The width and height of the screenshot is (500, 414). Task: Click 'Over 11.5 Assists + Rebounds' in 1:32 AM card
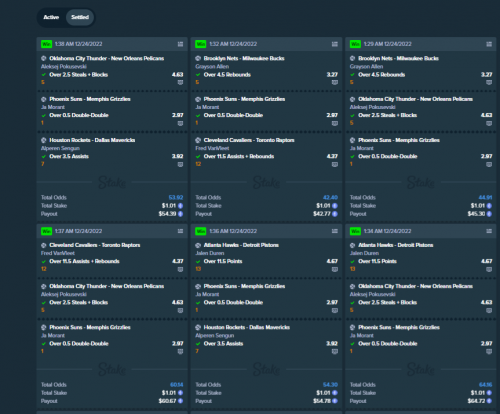pyautogui.click(x=239, y=156)
